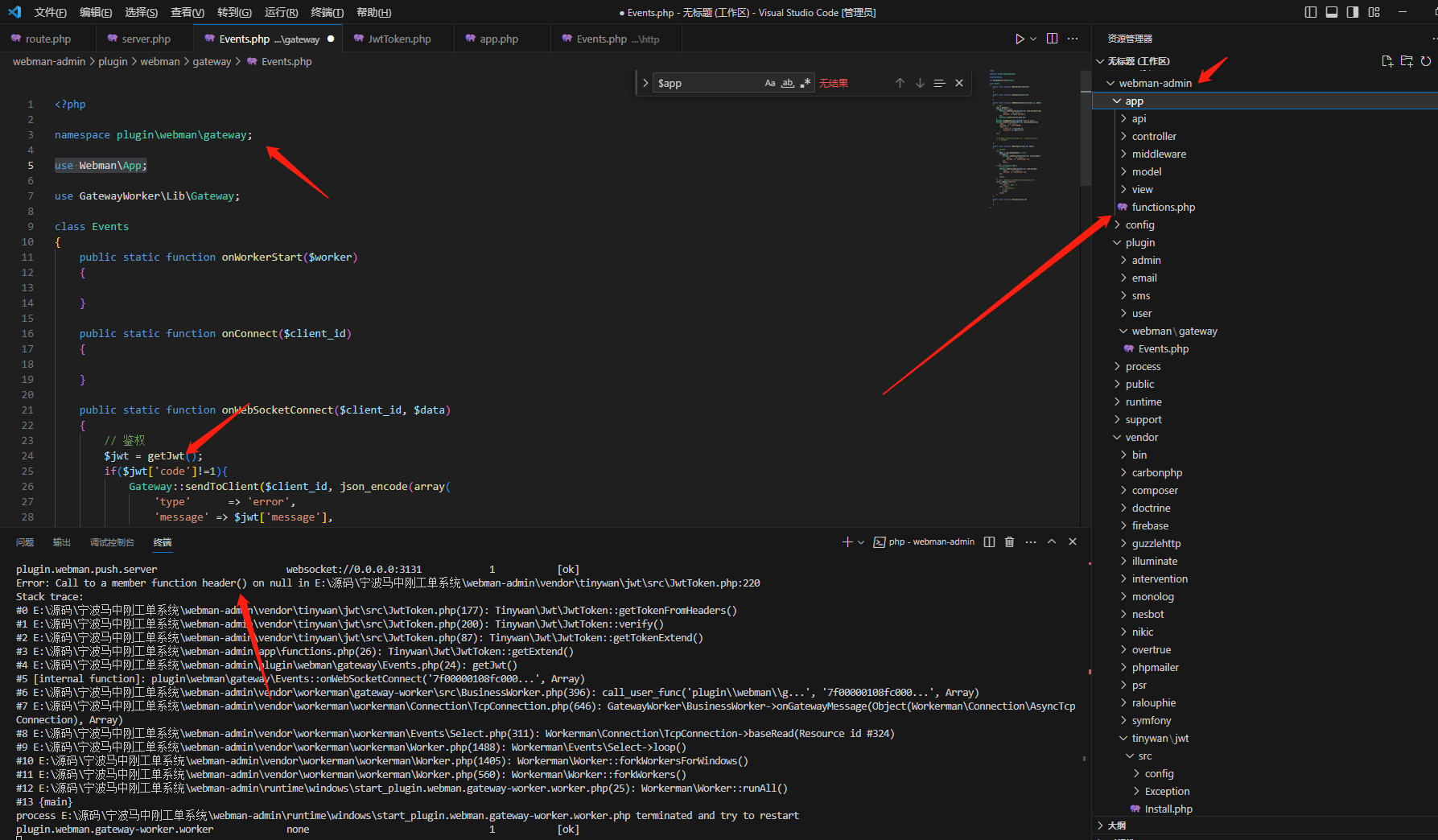
Task: Open the 转到(G) menu
Action: tap(234, 12)
